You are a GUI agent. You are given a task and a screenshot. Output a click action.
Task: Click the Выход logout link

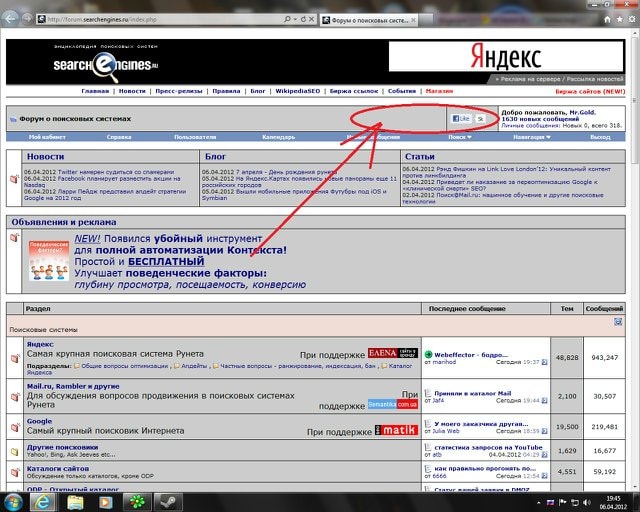point(599,137)
